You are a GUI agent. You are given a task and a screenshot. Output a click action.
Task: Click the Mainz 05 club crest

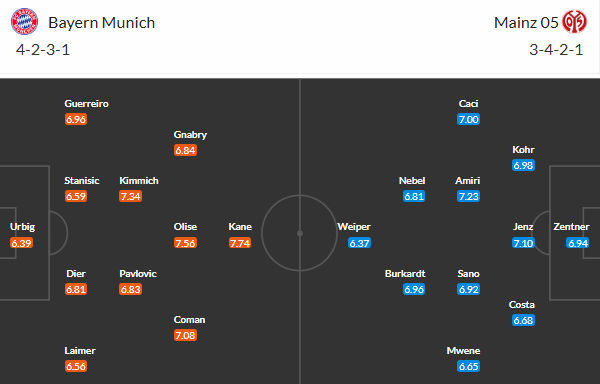574,22
